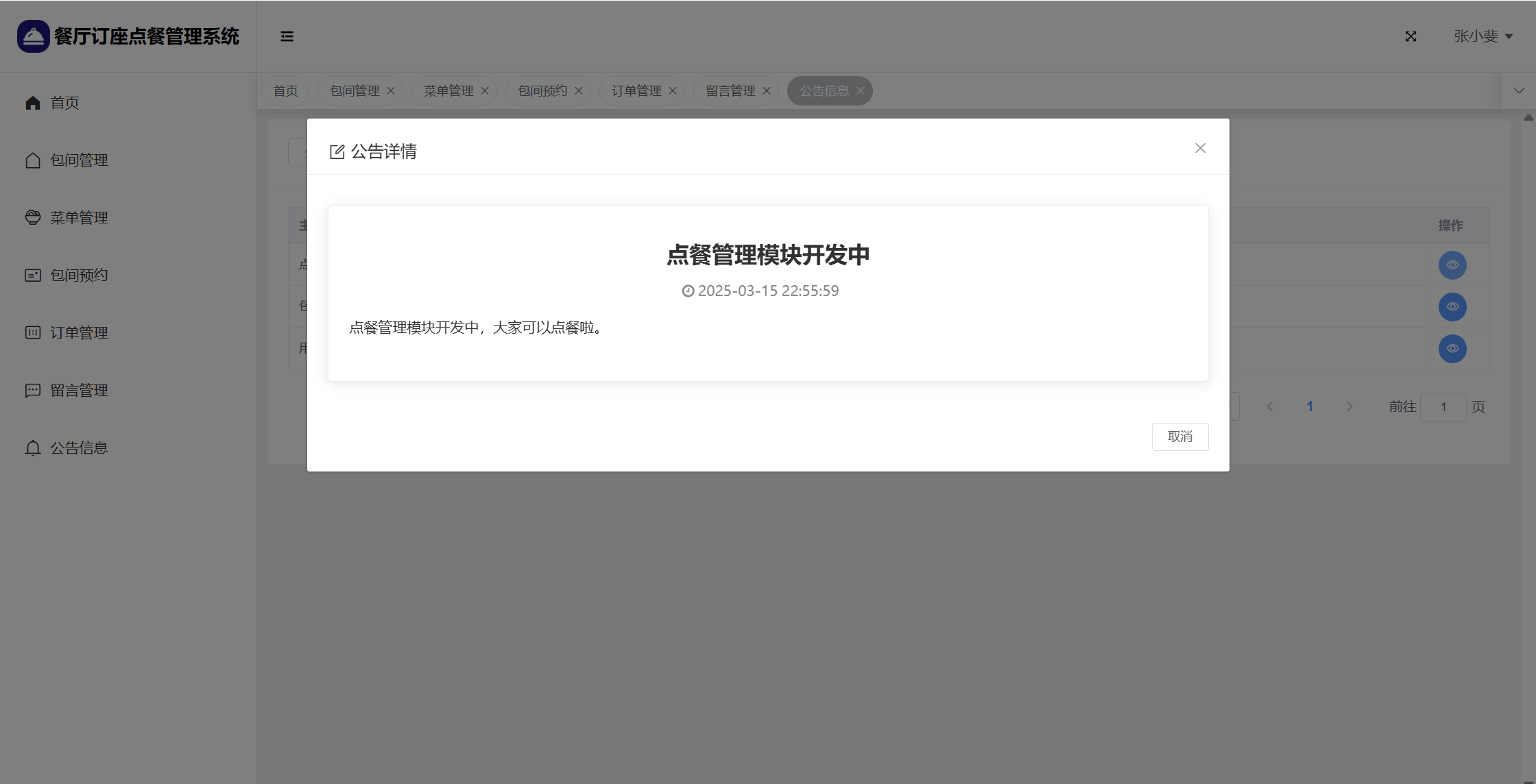Close the 公告详情 dialog with X
The image size is (1536, 784).
(x=1200, y=148)
